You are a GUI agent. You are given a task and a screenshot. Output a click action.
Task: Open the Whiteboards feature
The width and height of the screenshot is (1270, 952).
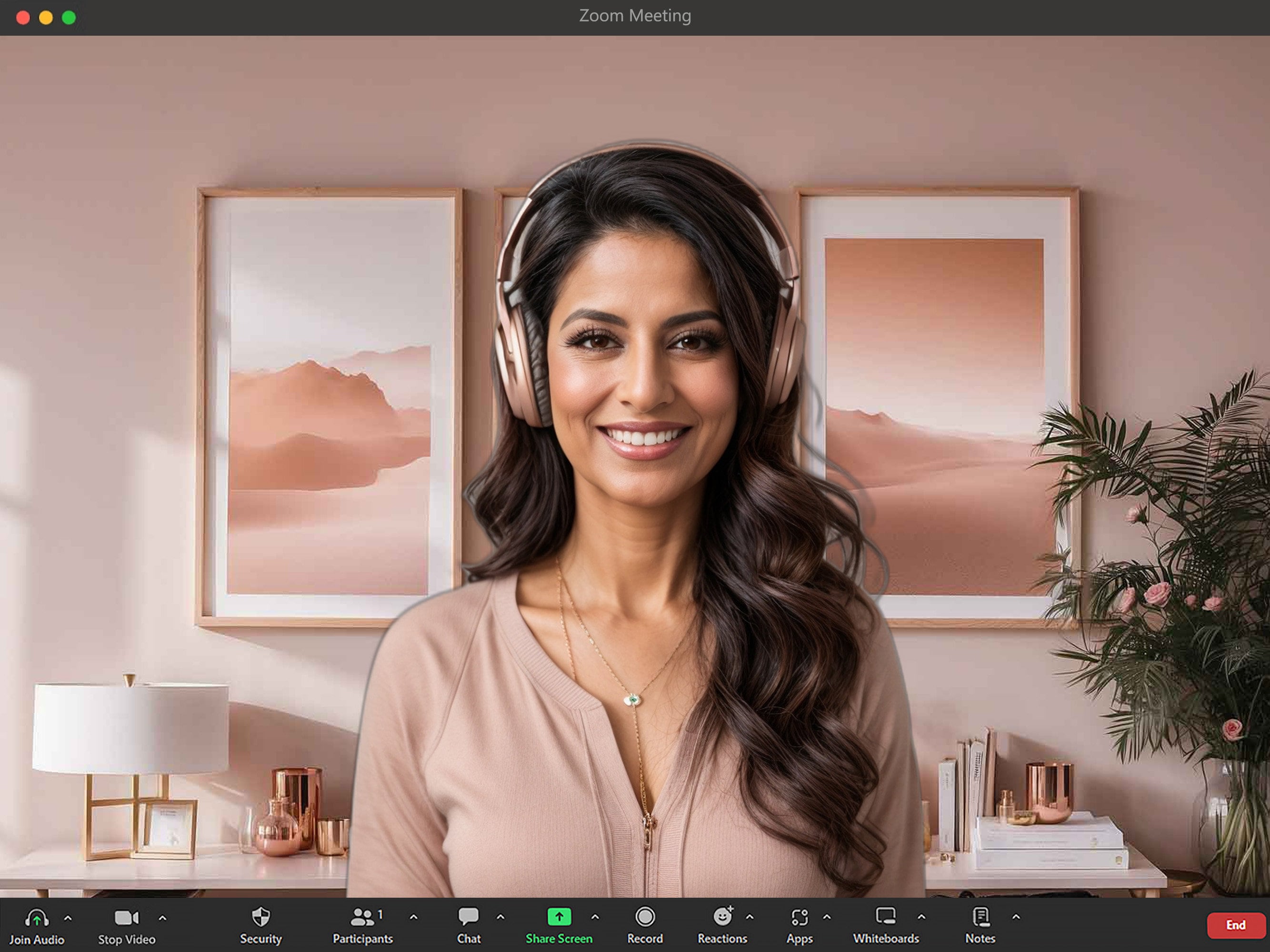886,916
